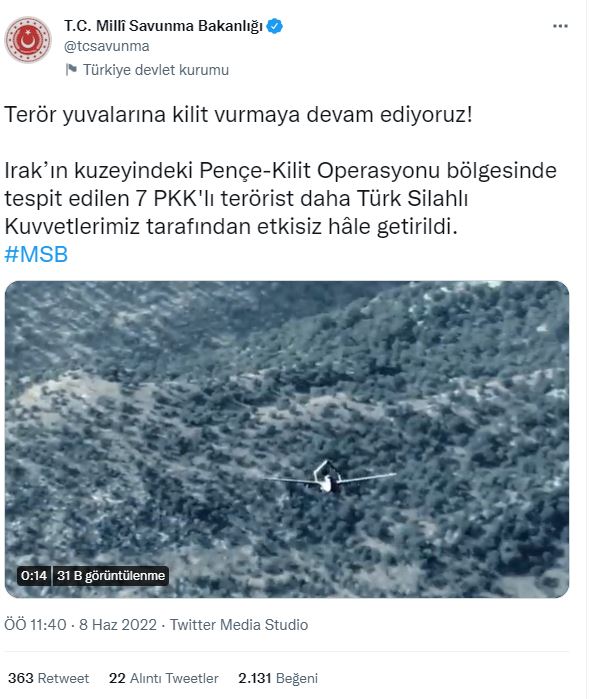
Task: Open the T.C. Millî Savunma Bakanlığı profile name
Action: pyautogui.click(x=163, y=26)
